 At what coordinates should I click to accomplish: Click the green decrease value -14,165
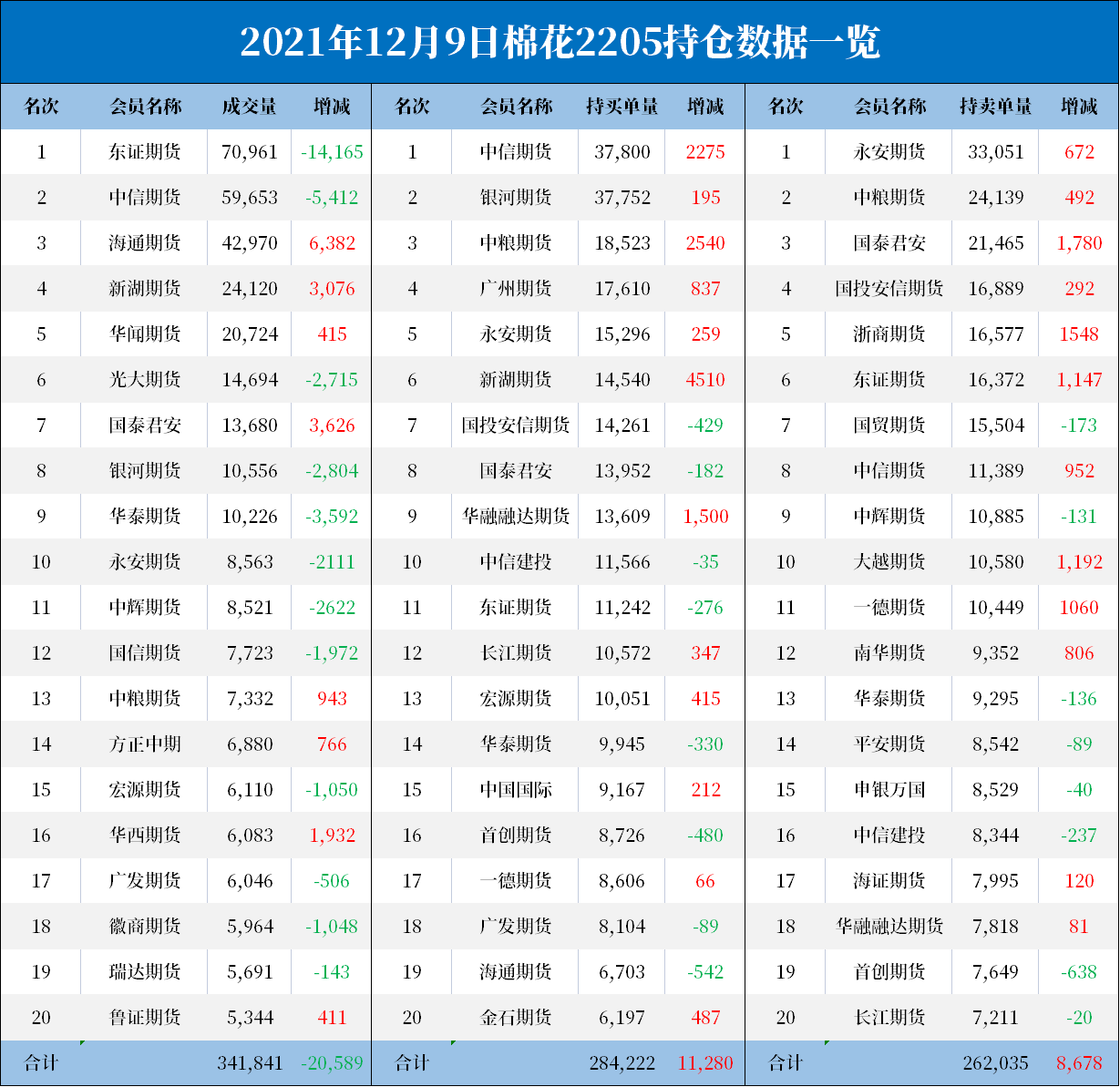(332, 152)
